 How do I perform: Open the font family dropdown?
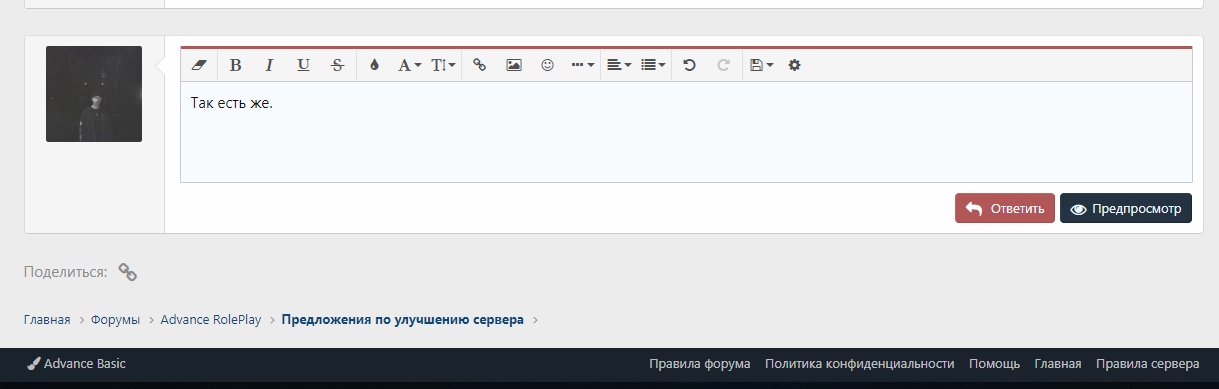point(409,65)
